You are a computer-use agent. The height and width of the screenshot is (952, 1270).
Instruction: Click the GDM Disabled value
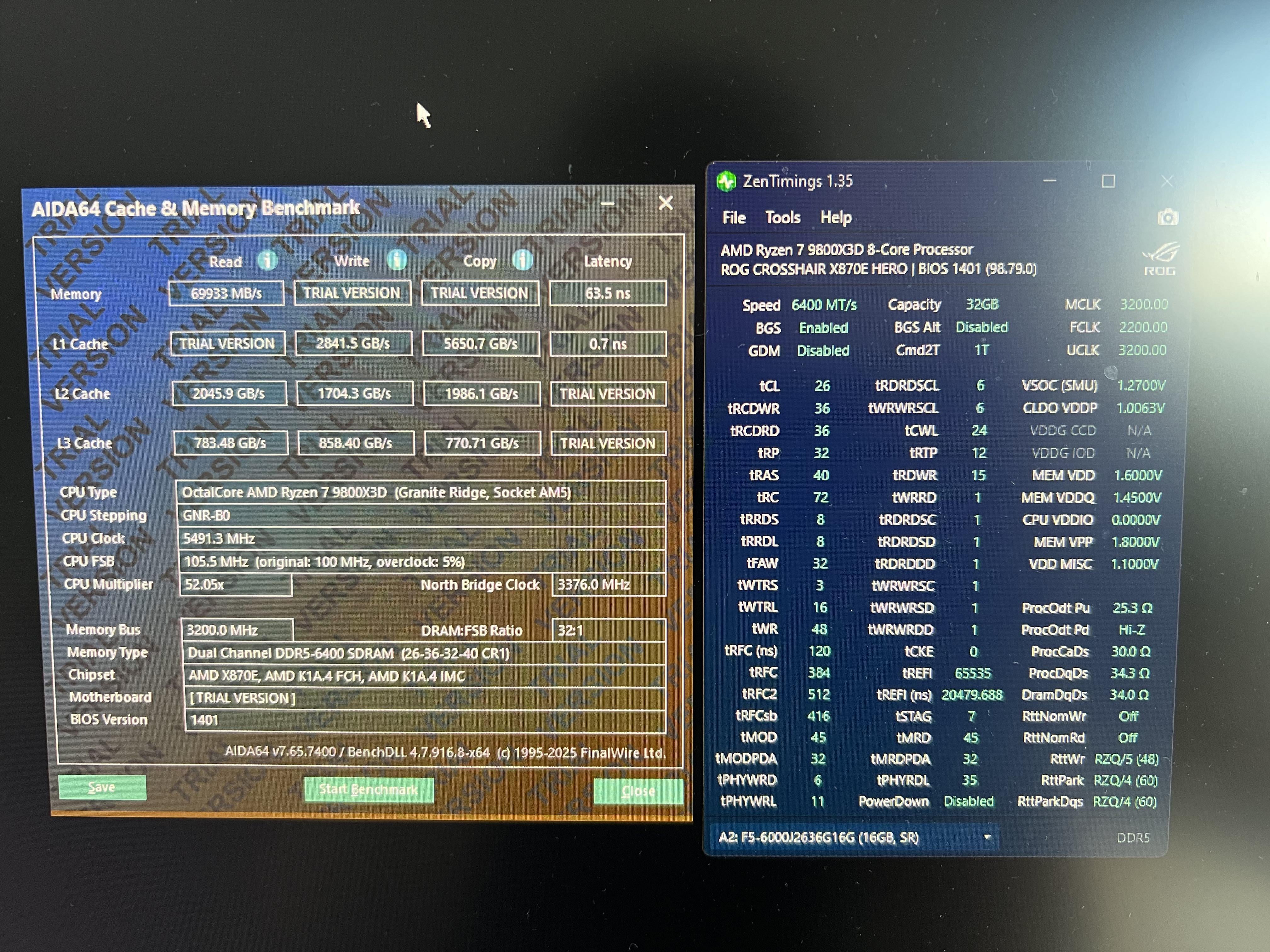(x=823, y=351)
